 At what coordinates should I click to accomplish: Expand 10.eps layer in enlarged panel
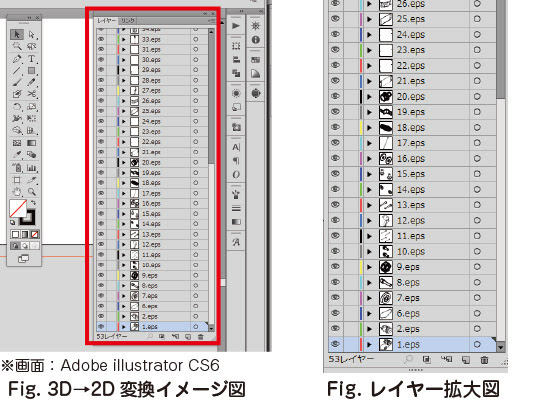pos(370,252)
